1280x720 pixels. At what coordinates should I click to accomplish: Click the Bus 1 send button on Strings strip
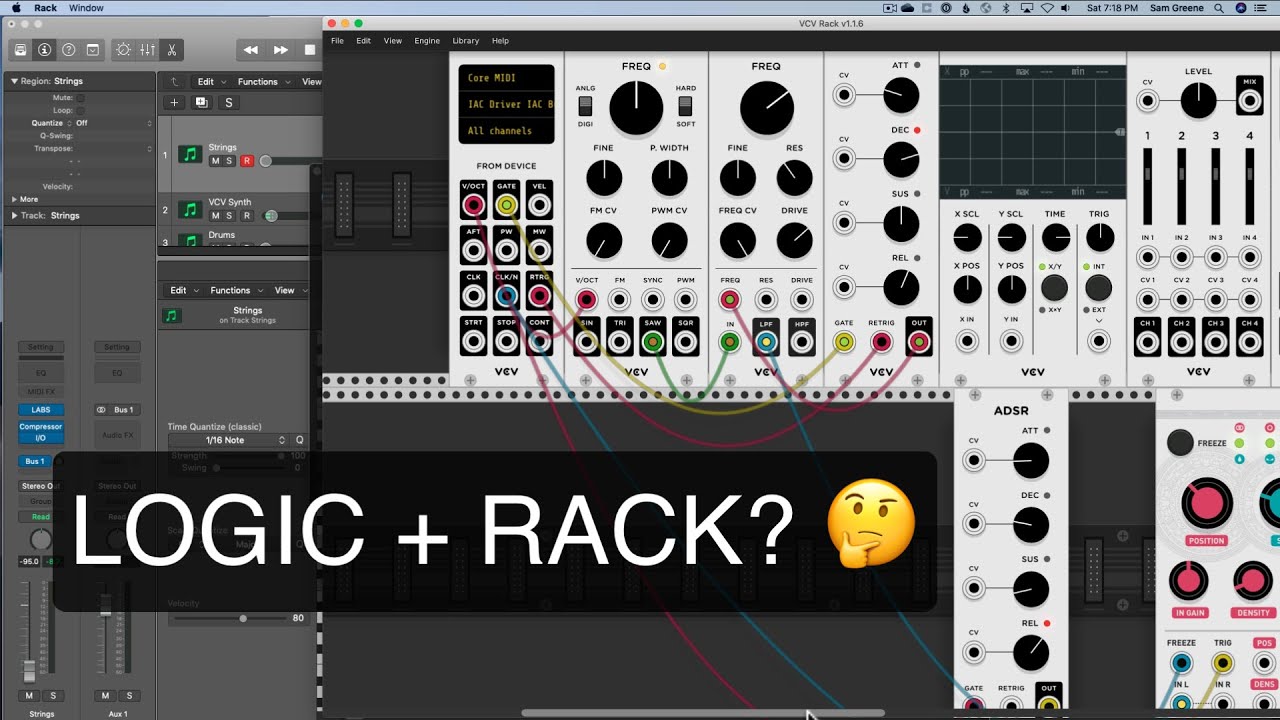[36, 461]
